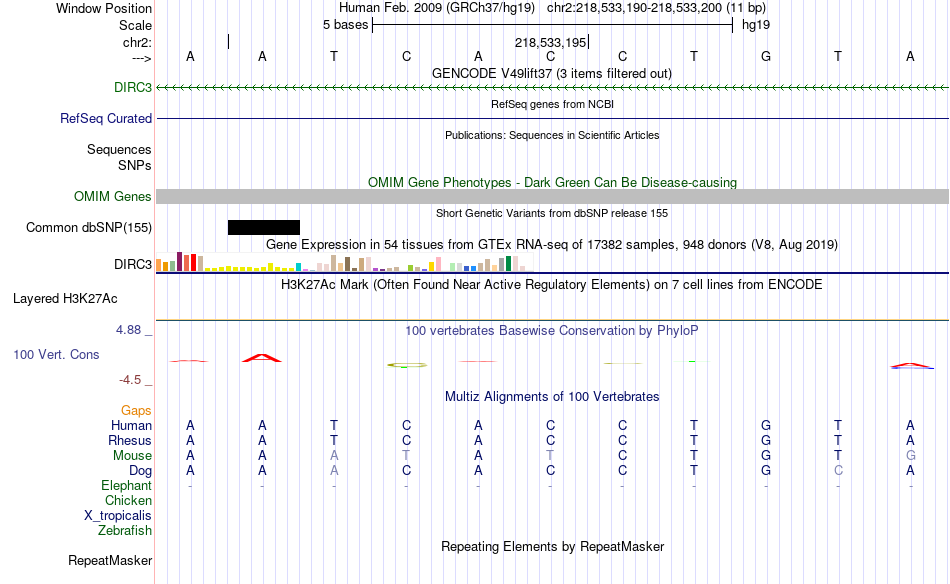This screenshot has width=950, height=584.
Task: Select the orange Gaps label
Action: pyautogui.click(x=136, y=410)
